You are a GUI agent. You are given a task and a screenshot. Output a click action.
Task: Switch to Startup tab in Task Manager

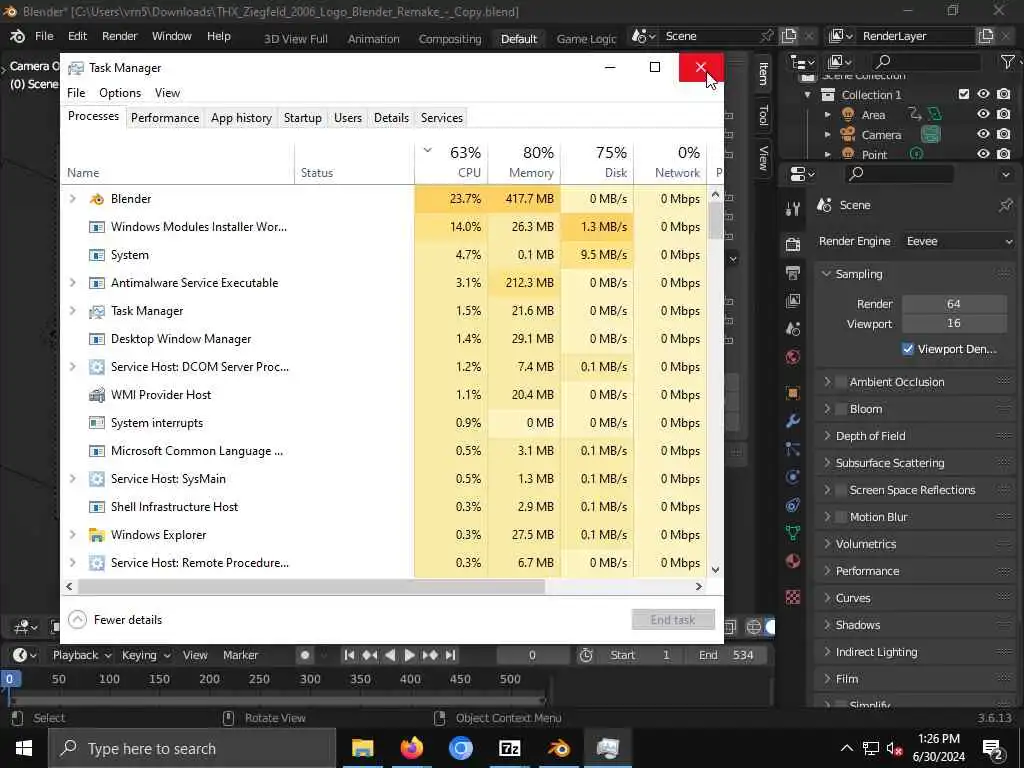pos(302,118)
